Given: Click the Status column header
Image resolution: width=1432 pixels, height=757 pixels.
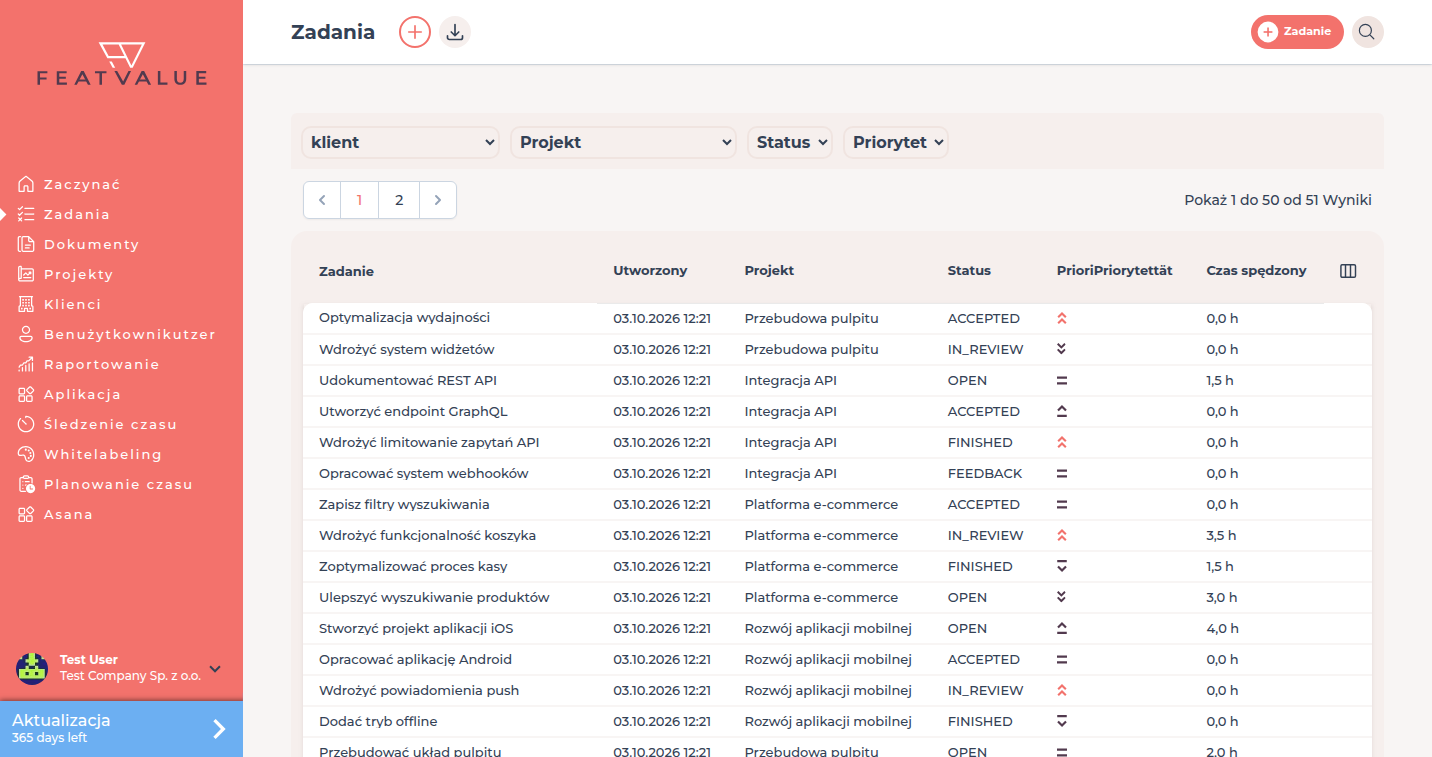Looking at the screenshot, I should click(x=969, y=271).
